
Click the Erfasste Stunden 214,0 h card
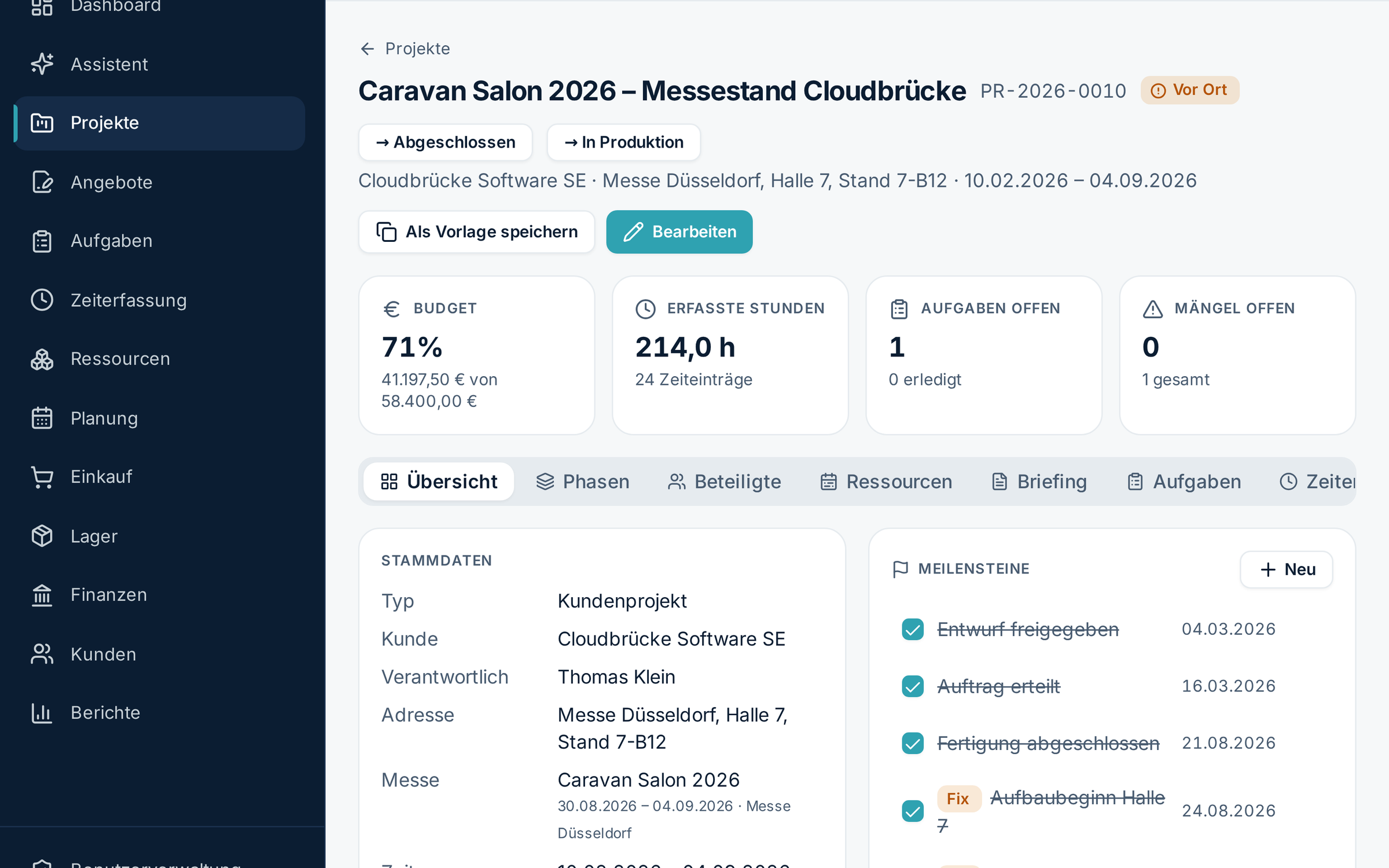click(730, 355)
